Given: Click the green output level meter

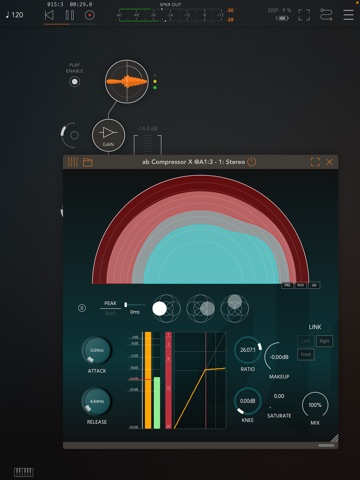Looking at the screenshot, I should tap(157, 403).
